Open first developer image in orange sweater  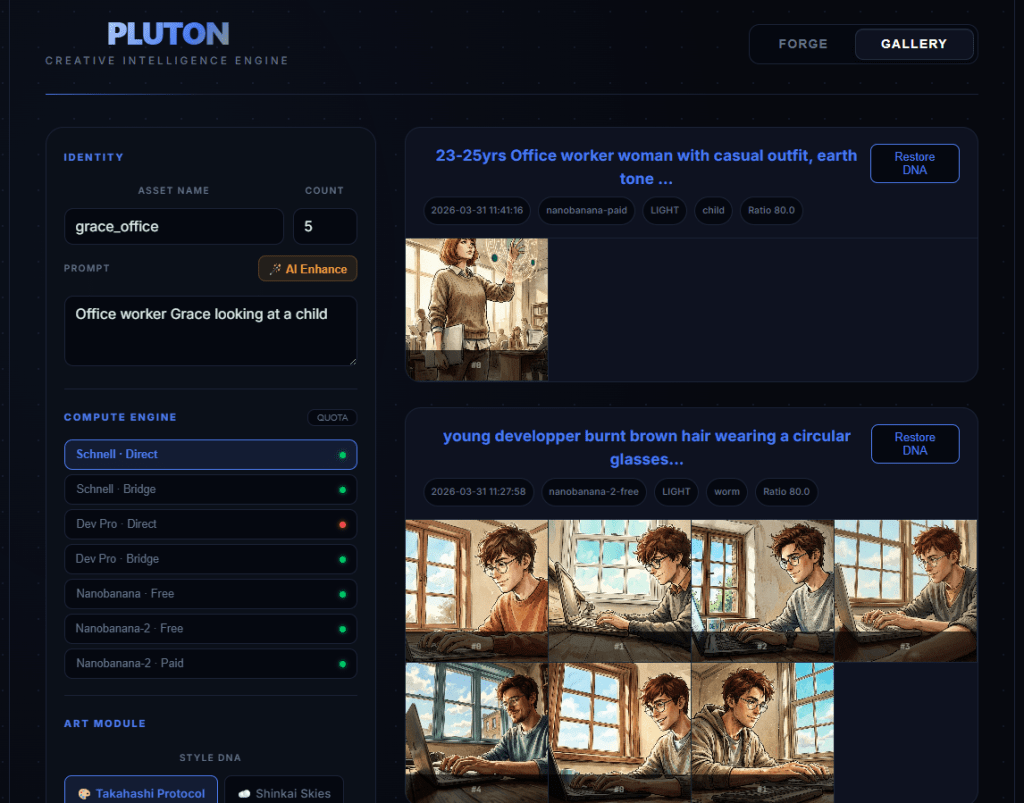coord(476,590)
